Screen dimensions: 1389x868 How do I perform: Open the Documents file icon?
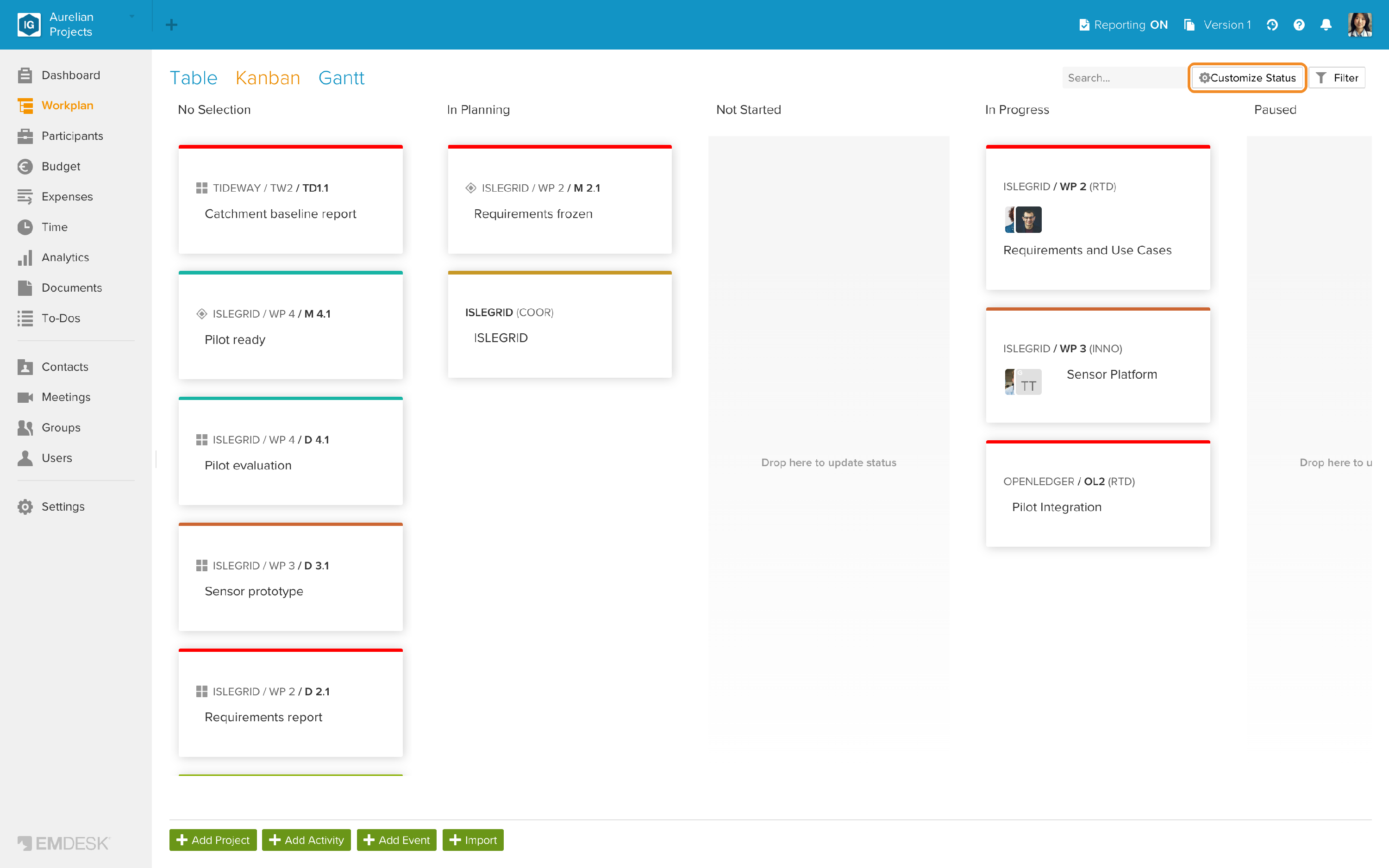click(x=25, y=287)
